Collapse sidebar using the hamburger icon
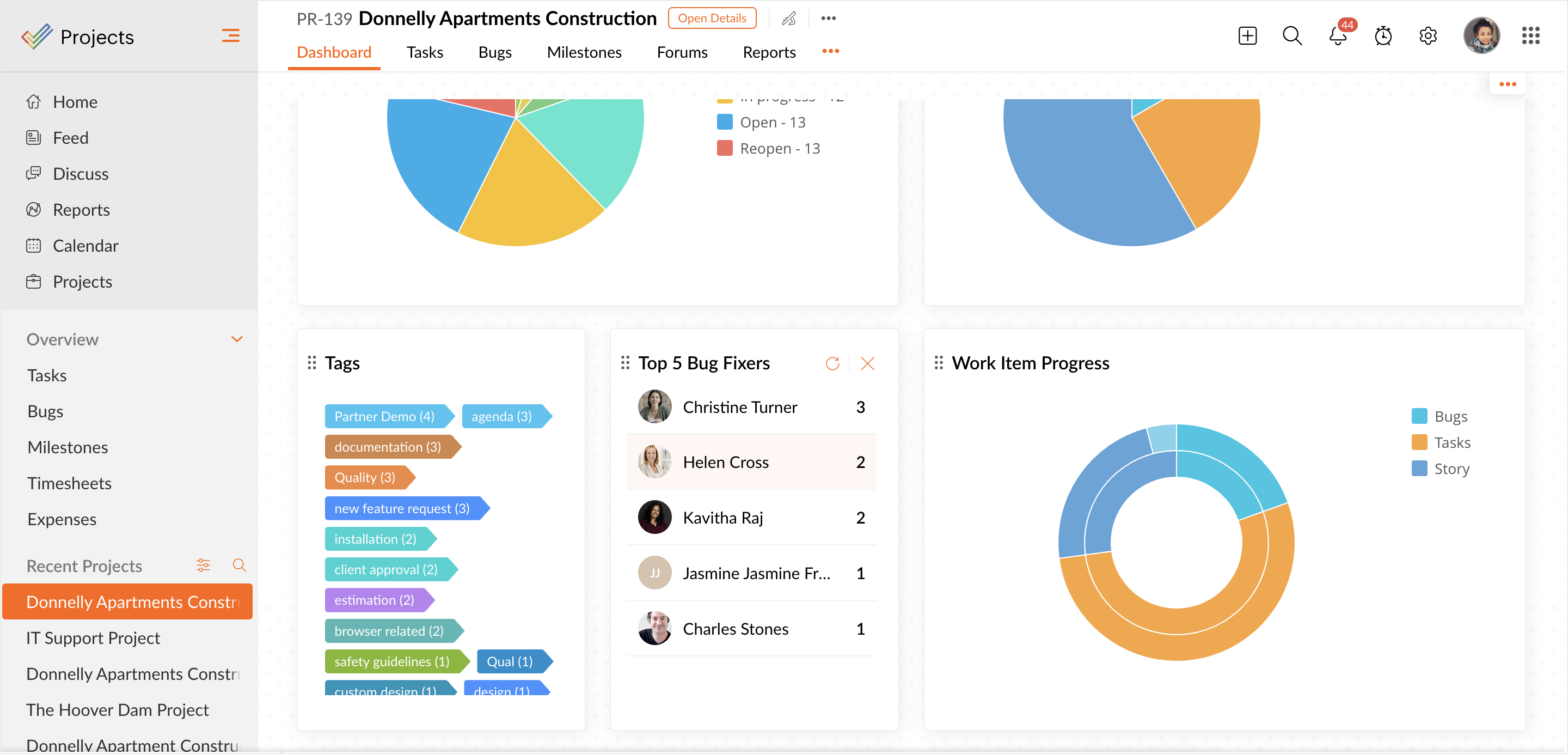 click(x=230, y=36)
